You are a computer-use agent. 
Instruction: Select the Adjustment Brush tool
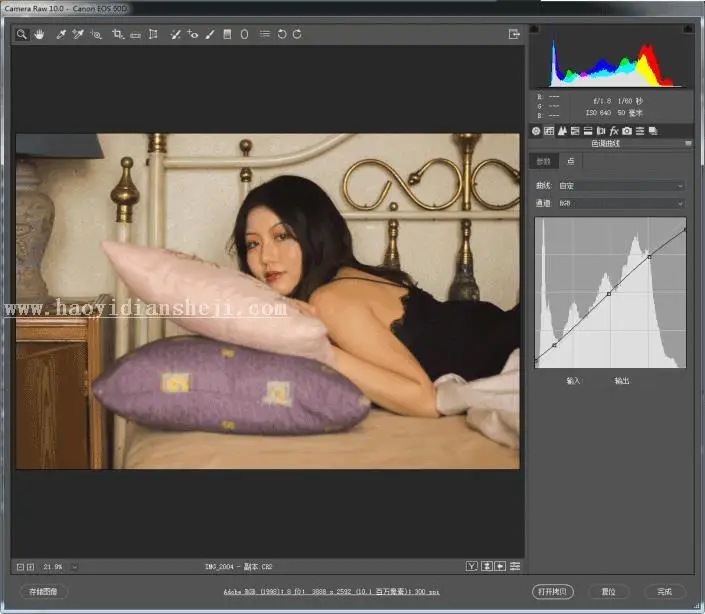click(210, 34)
